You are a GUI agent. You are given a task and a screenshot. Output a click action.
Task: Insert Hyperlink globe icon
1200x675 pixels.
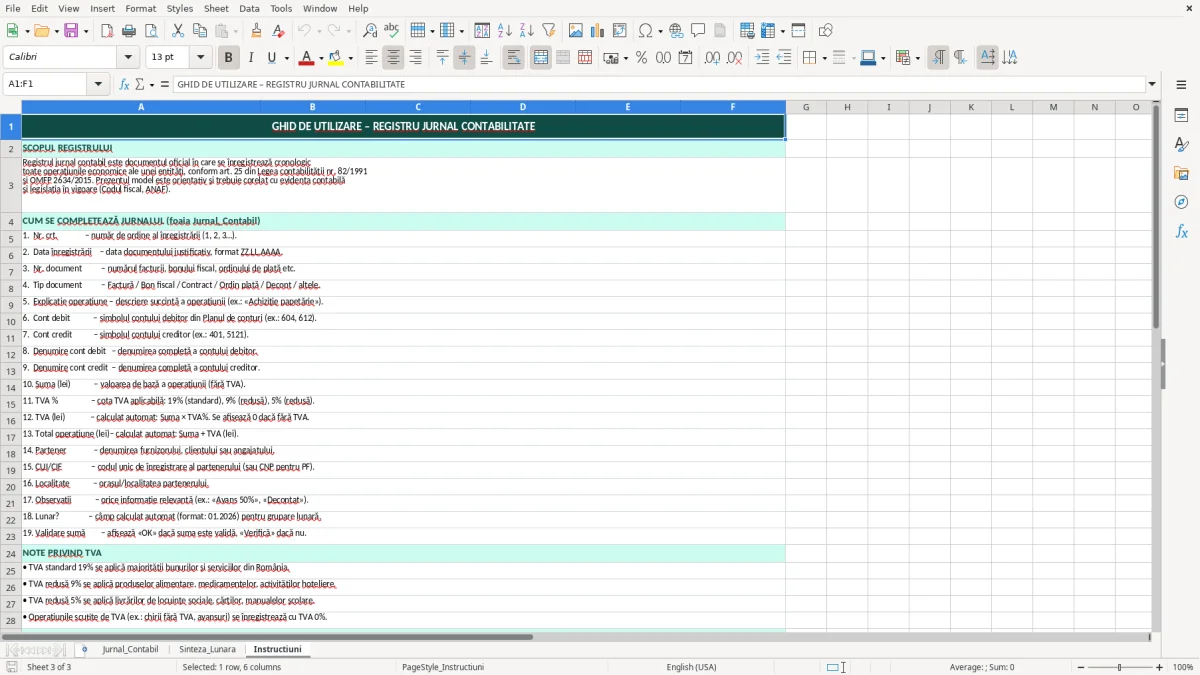tap(676, 31)
